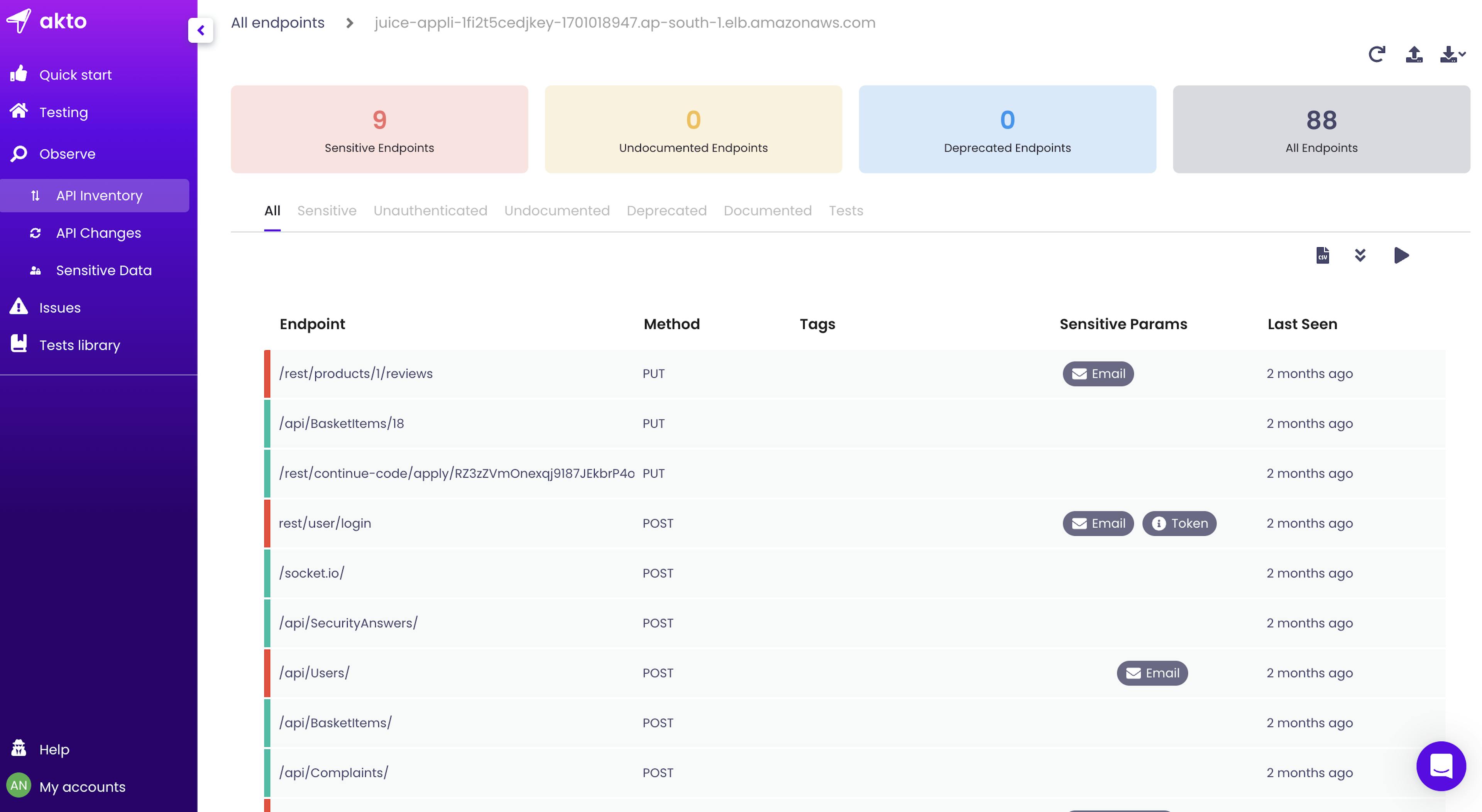Click the double chevron expand icon
Screen dimensions: 1482x812
tap(1360, 255)
